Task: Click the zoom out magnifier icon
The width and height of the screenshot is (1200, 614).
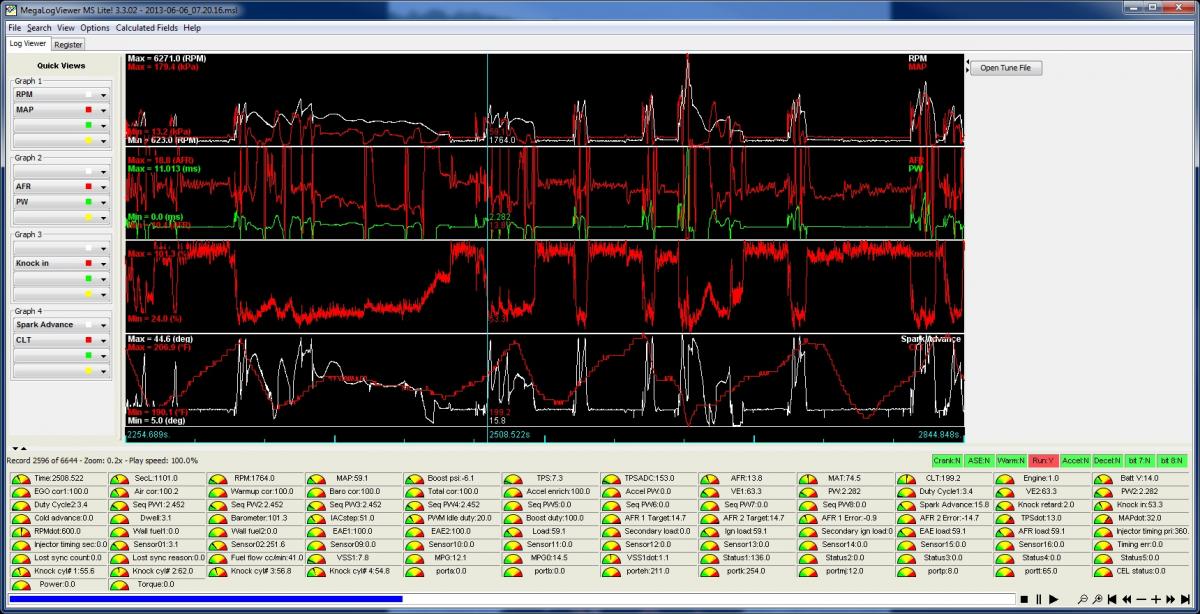Action: pyautogui.click(x=1083, y=599)
